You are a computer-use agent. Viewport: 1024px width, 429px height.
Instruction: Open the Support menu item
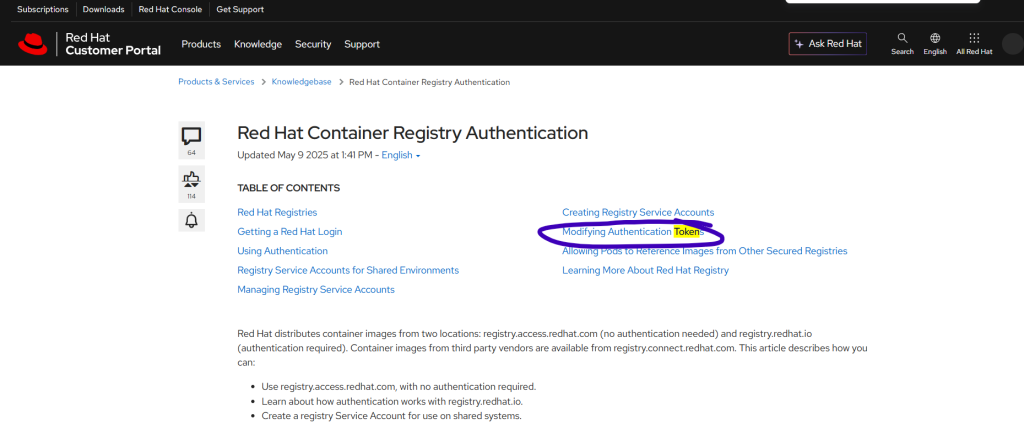click(x=362, y=44)
